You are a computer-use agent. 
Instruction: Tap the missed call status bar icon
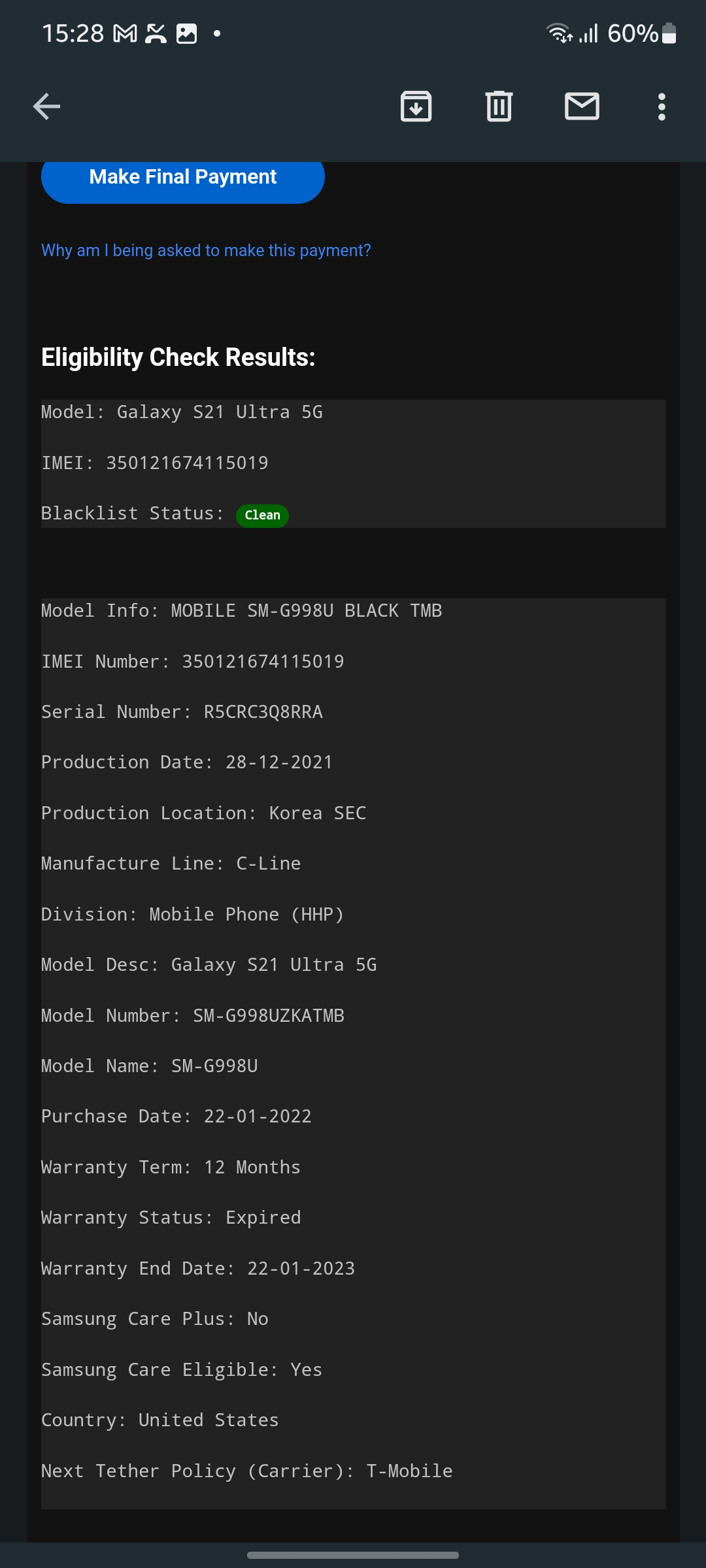click(156, 33)
